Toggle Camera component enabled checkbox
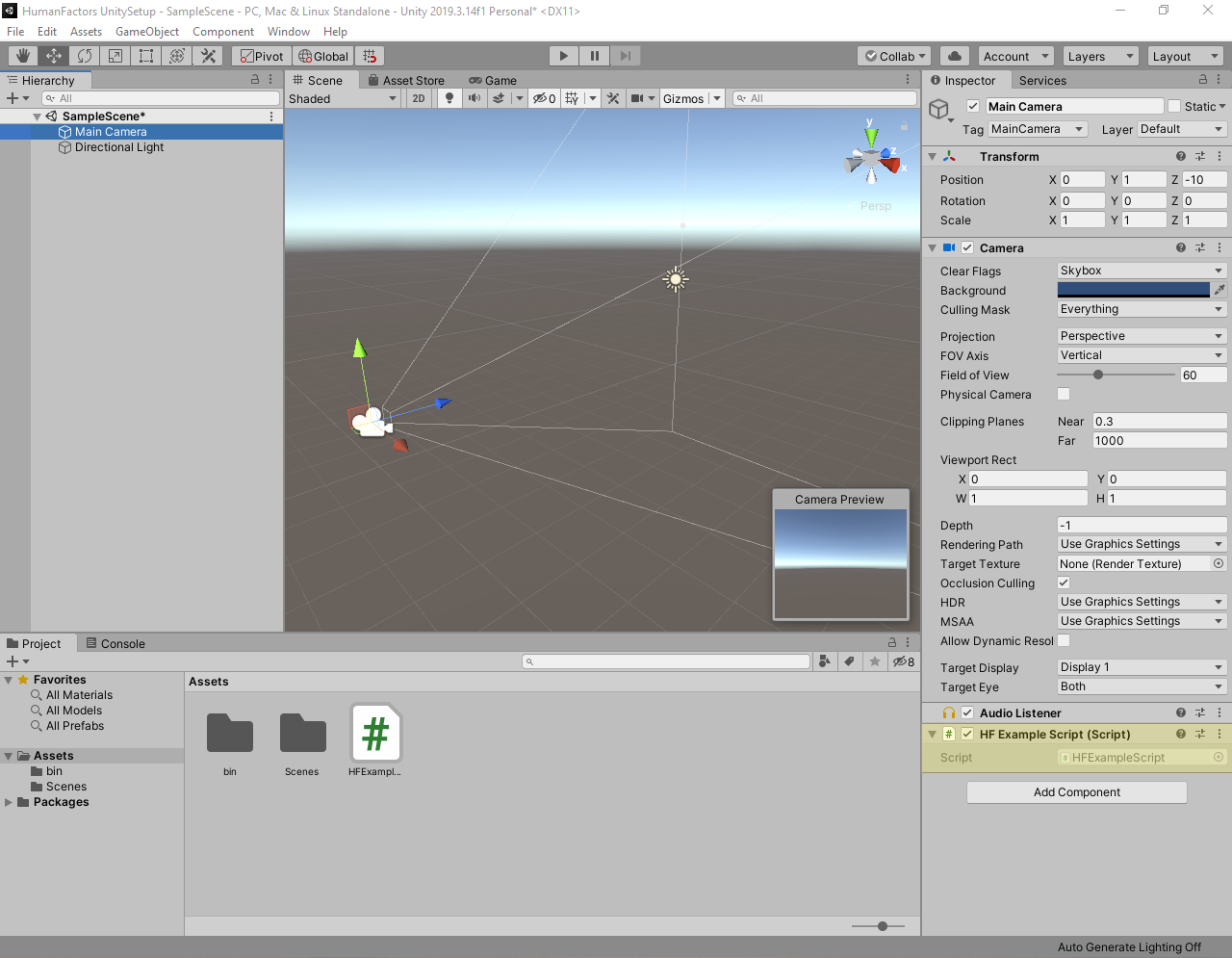Viewport: 1232px width, 958px height. (x=967, y=247)
